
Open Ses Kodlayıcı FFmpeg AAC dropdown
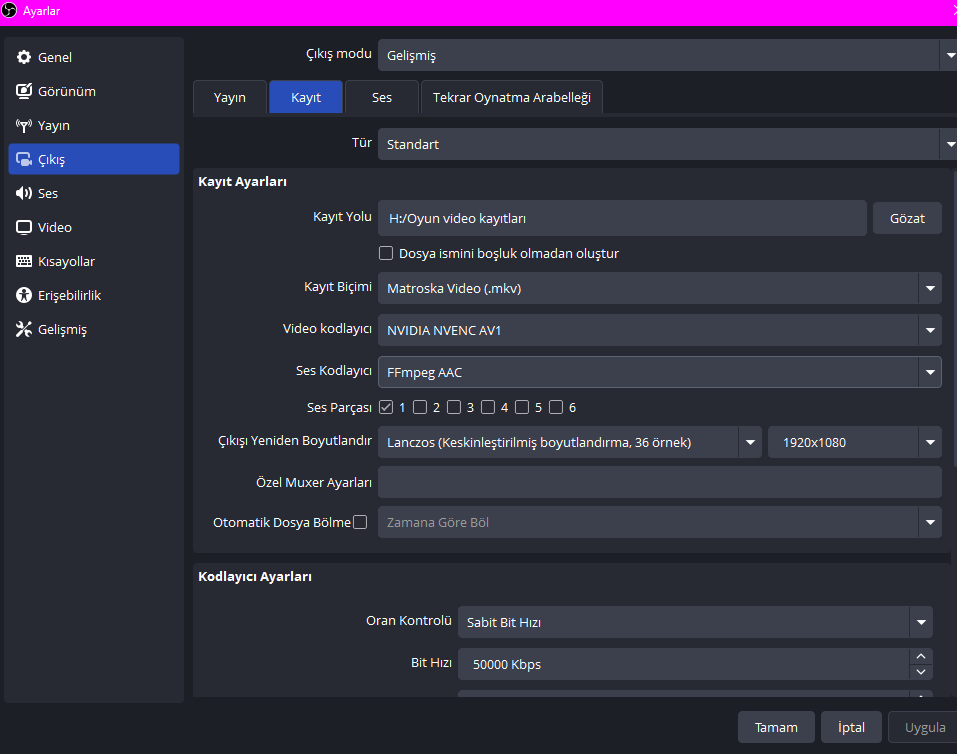660,372
